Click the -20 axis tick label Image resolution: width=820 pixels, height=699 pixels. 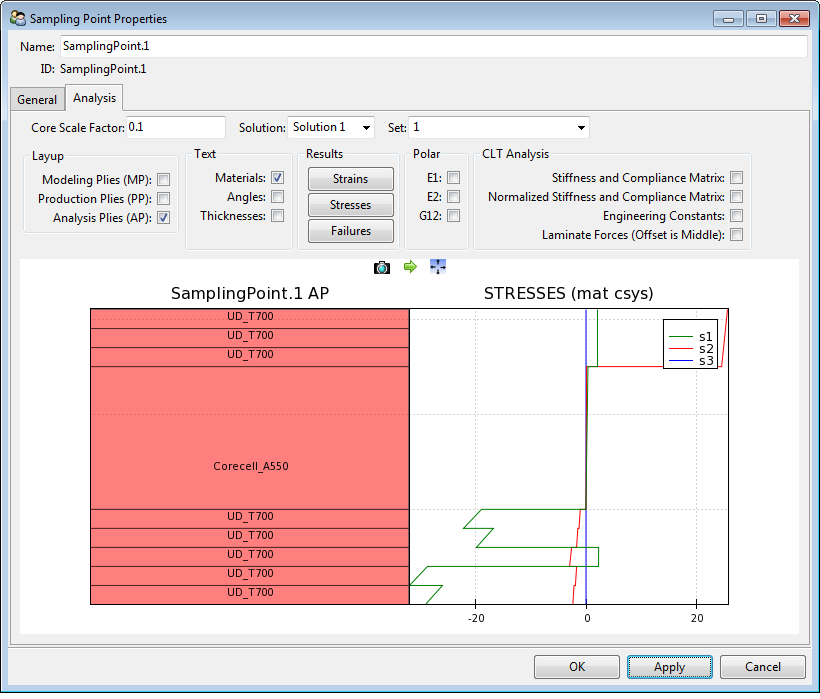(476, 618)
